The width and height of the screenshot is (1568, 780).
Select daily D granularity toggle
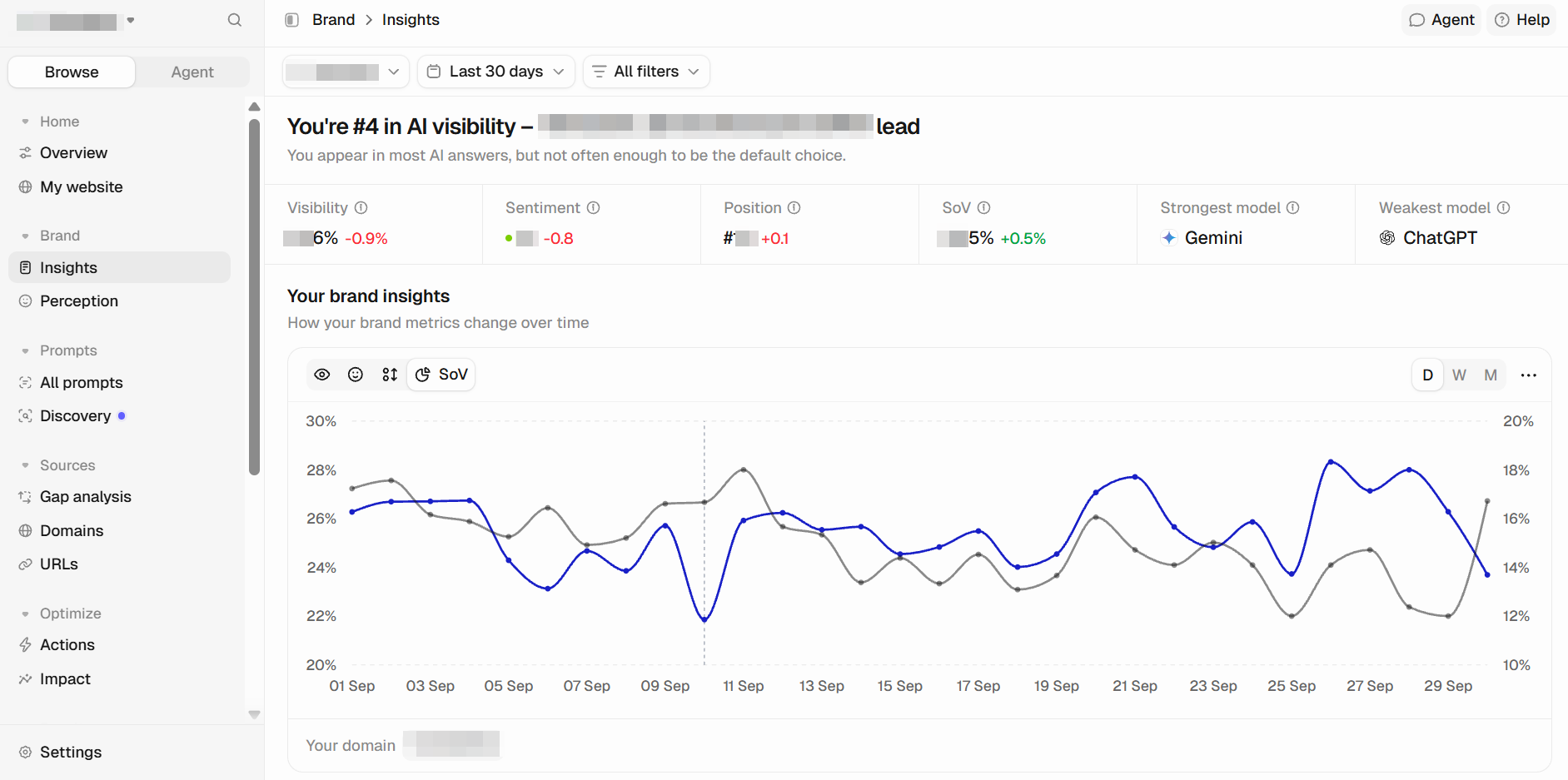point(1427,375)
